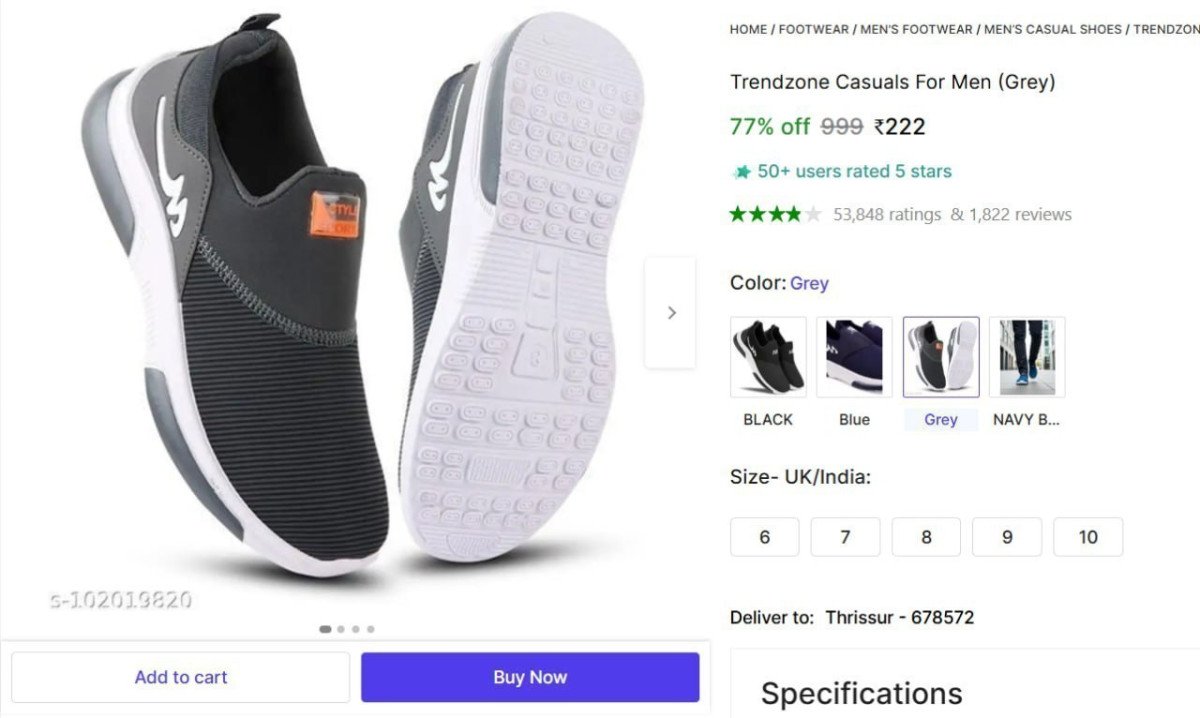
Task: Click the Specifications section heading
Action: click(x=861, y=693)
